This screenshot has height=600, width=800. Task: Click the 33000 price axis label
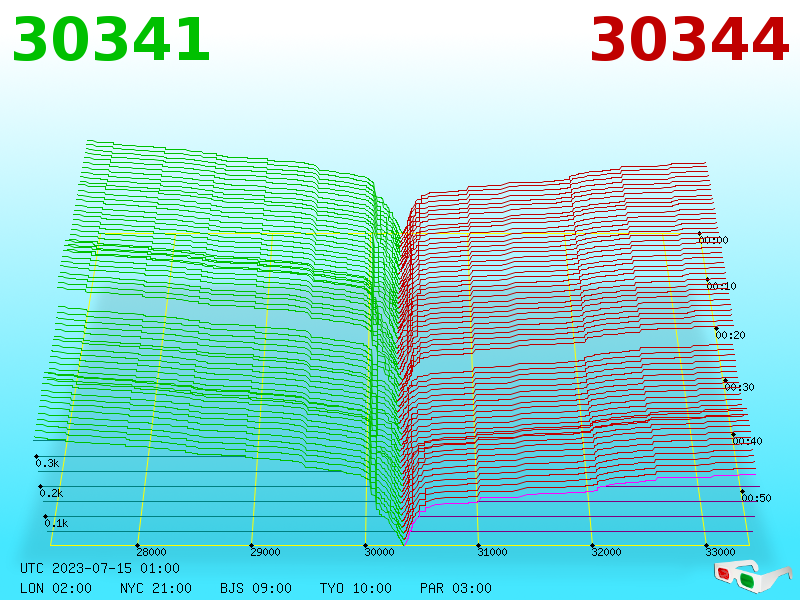pos(720,552)
